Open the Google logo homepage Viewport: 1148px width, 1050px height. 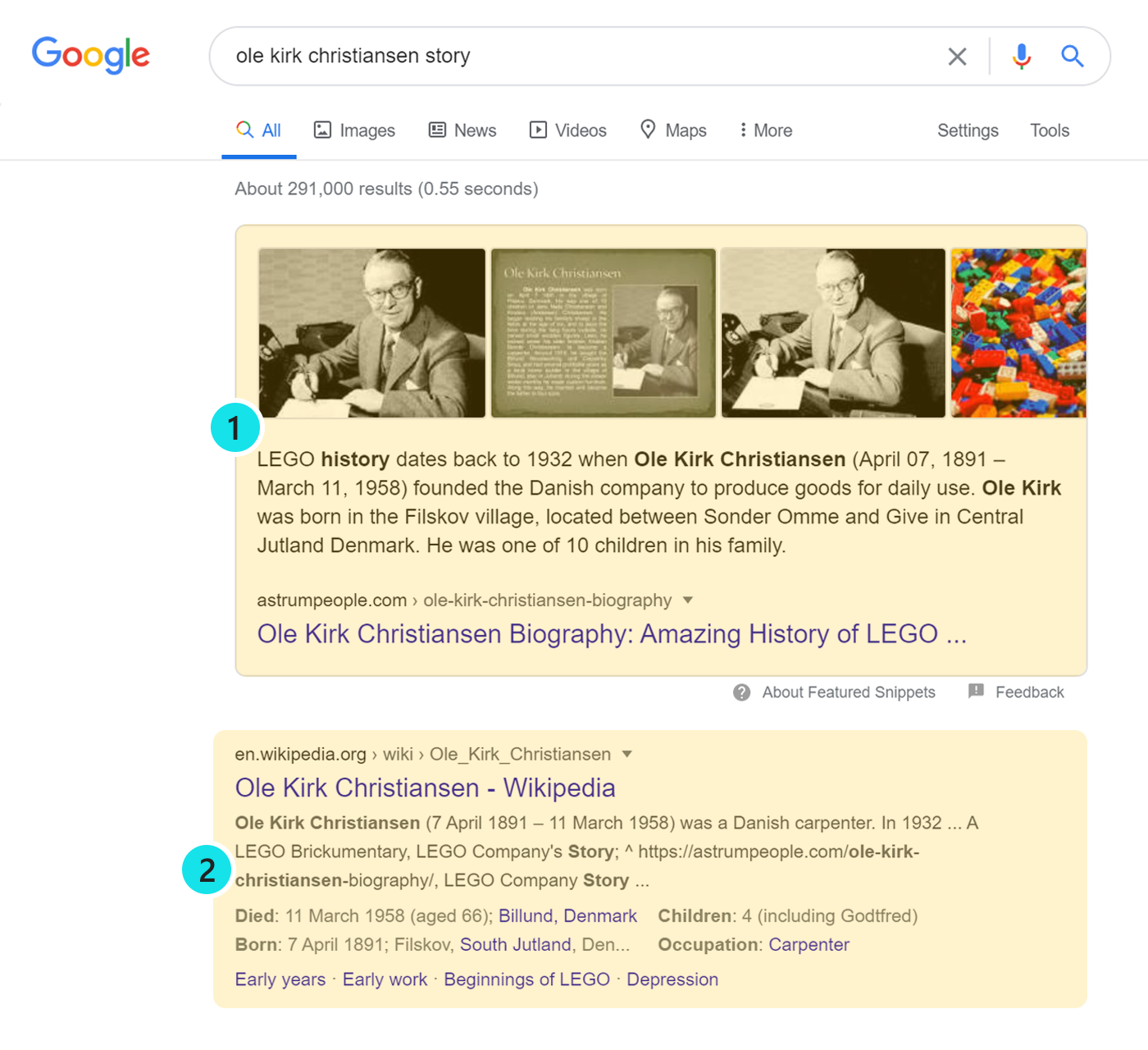point(91,56)
